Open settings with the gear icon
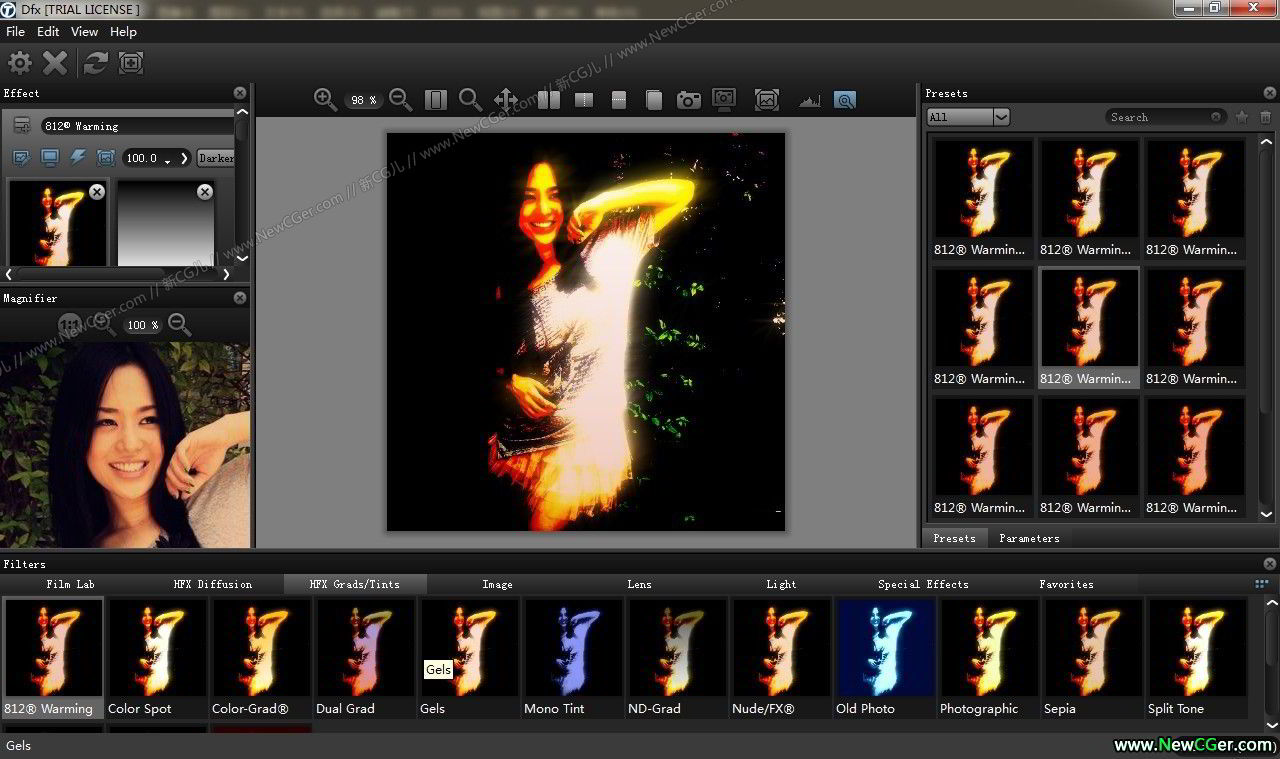The image size is (1280, 759). coord(20,64)
